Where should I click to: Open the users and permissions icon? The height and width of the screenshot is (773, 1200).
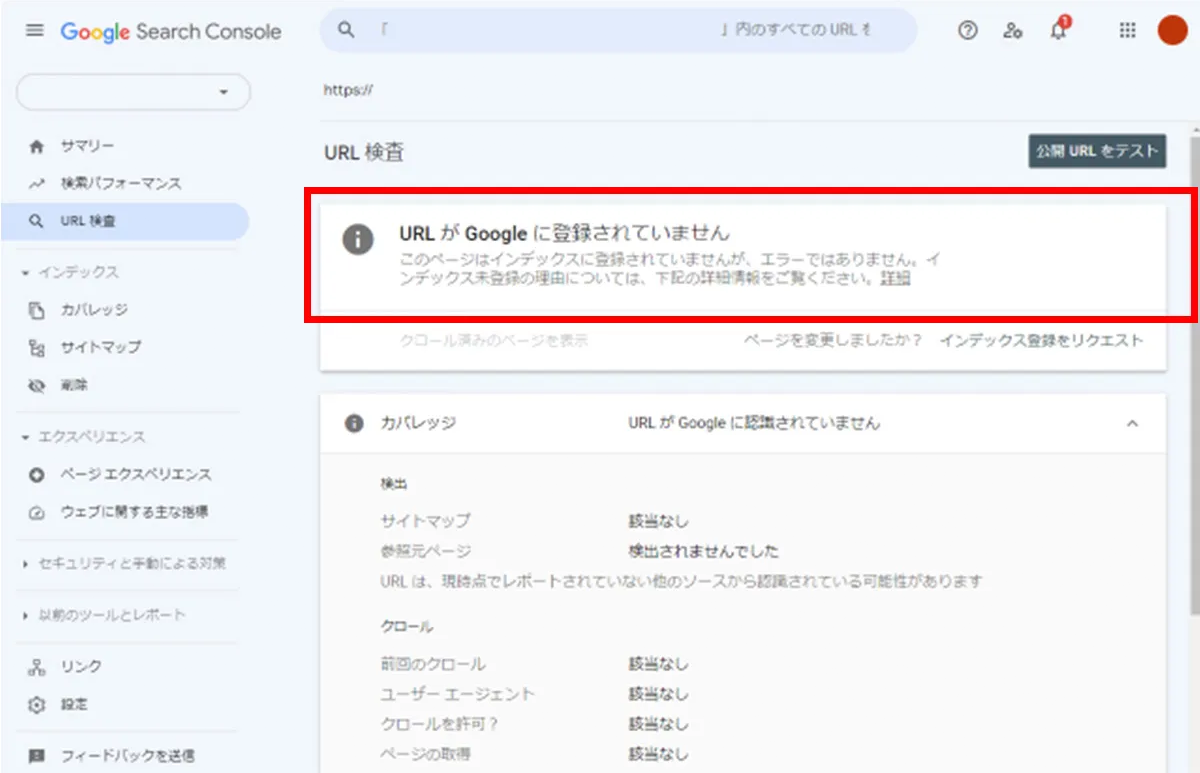click(1013, 31)
